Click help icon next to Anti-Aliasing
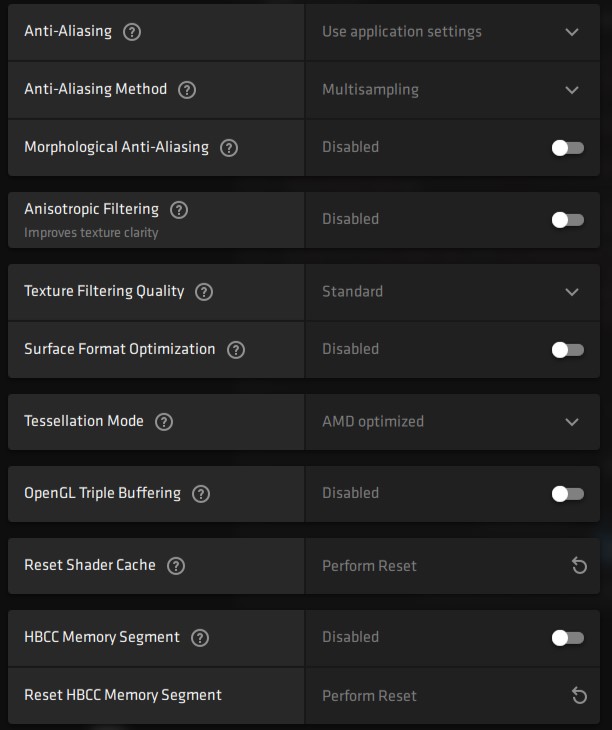Image resolution: width=612 pixels, height=730 pixels. (132, 32)
